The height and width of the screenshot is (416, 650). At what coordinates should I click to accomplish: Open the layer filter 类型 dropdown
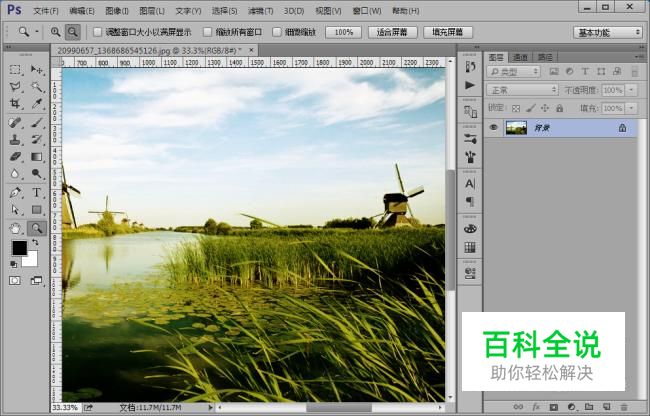point(514,72)
